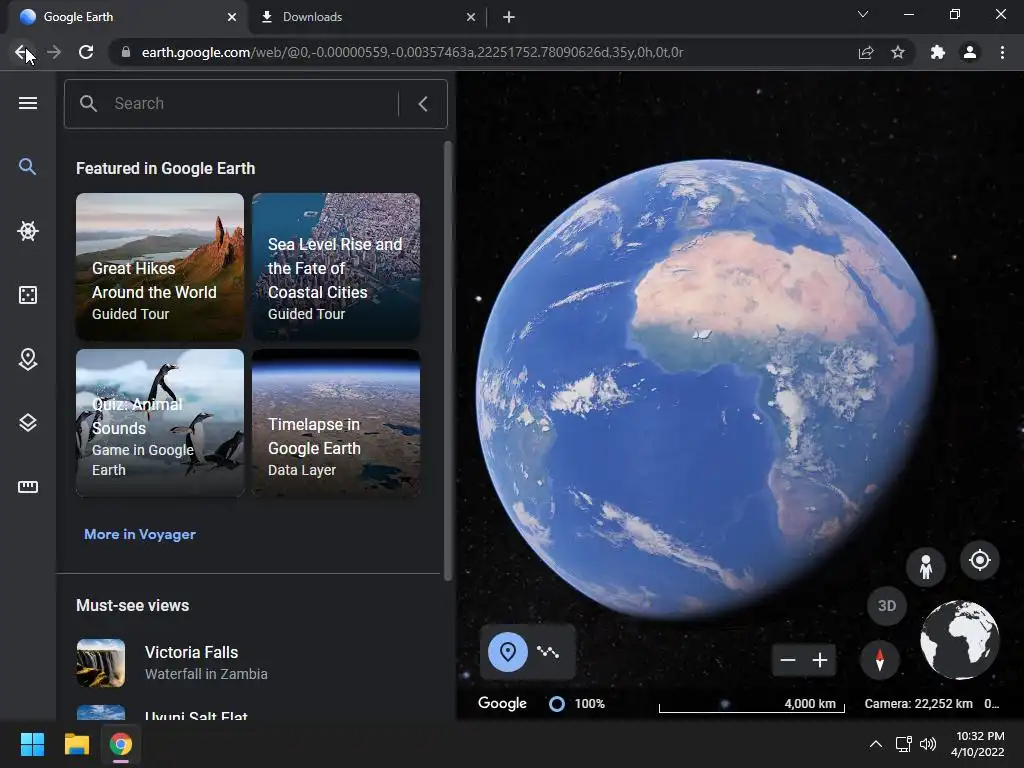
Task: Click the browser Forward arrow
Action: (54, 52)
